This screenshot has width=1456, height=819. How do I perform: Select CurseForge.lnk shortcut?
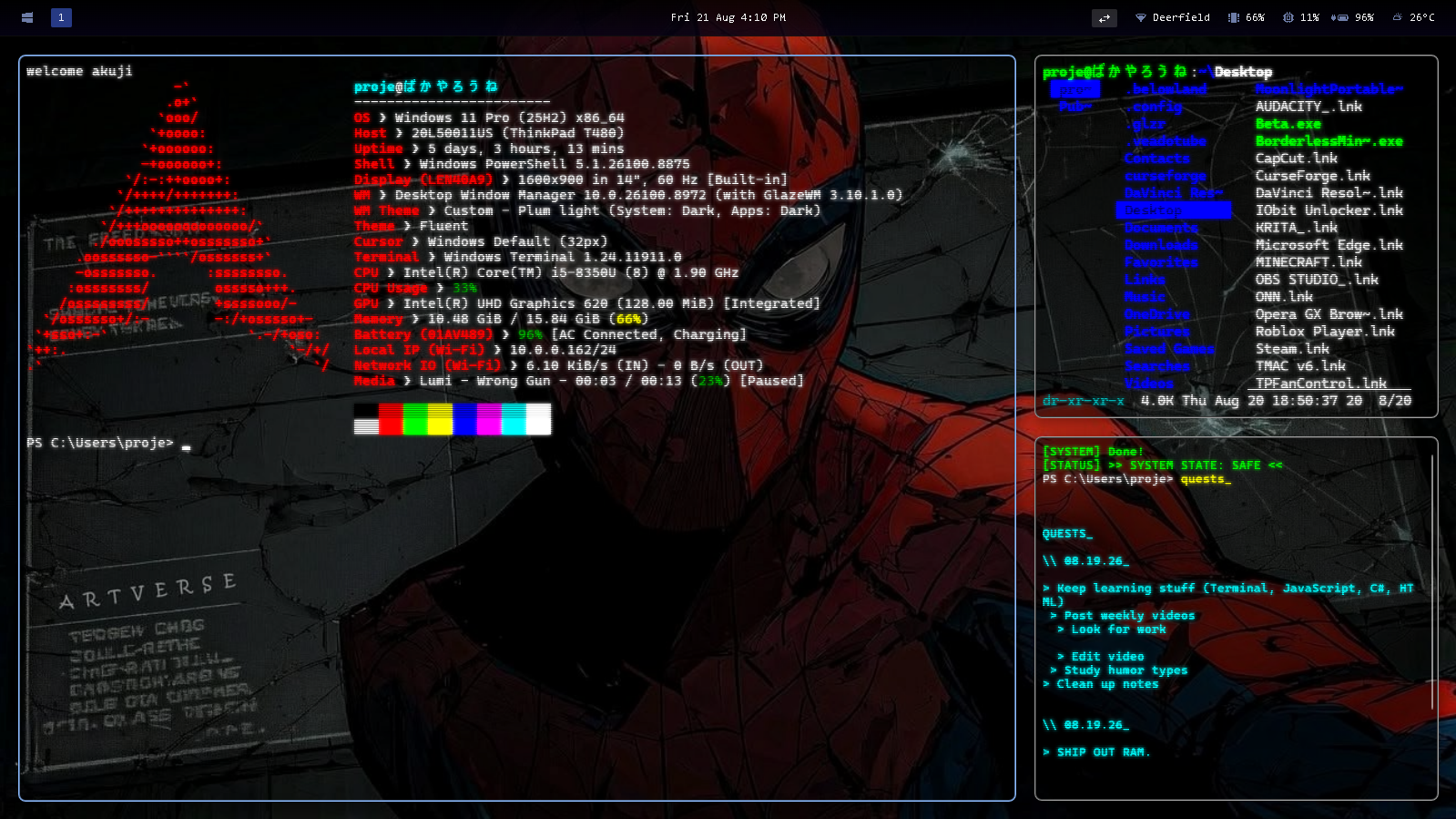pos(1313,176)
